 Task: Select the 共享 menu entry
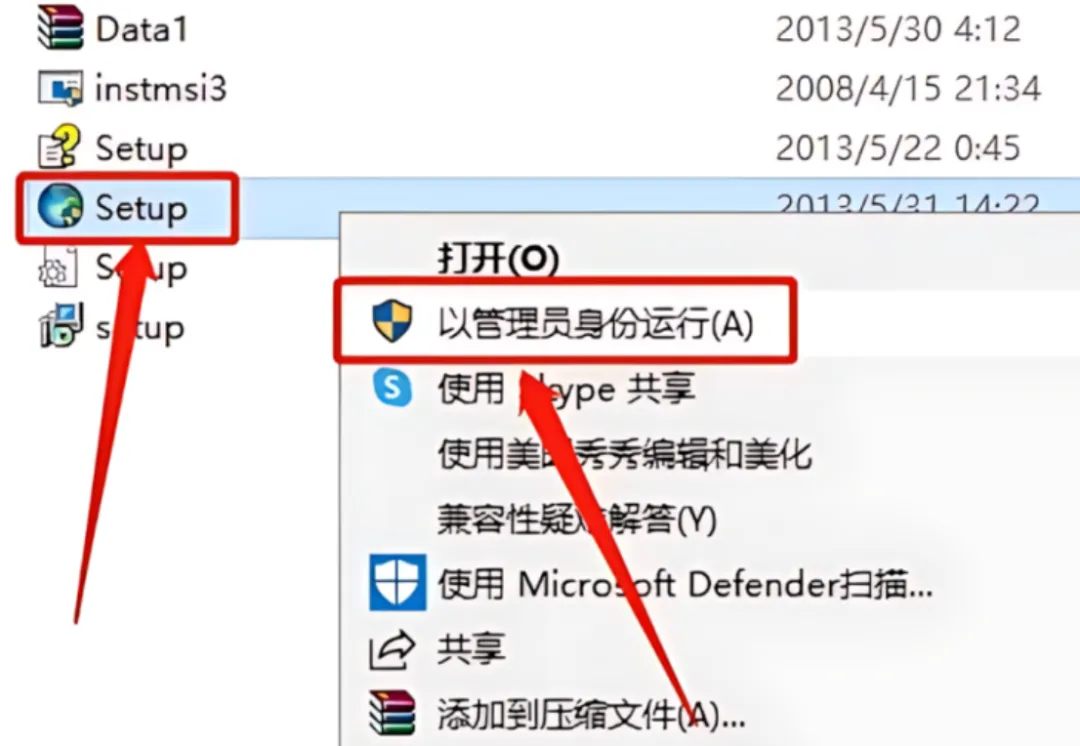(x=471, y=648)
